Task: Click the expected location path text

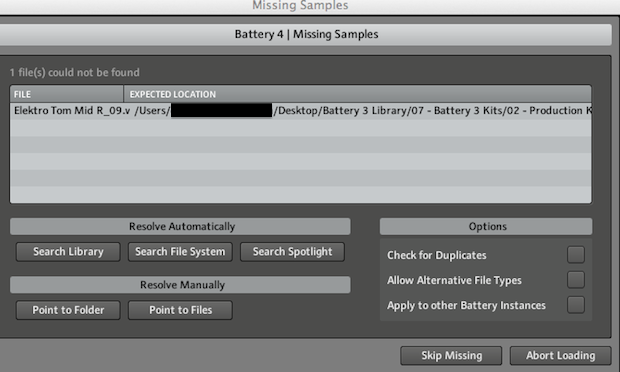Action: (x=363, y=111)
